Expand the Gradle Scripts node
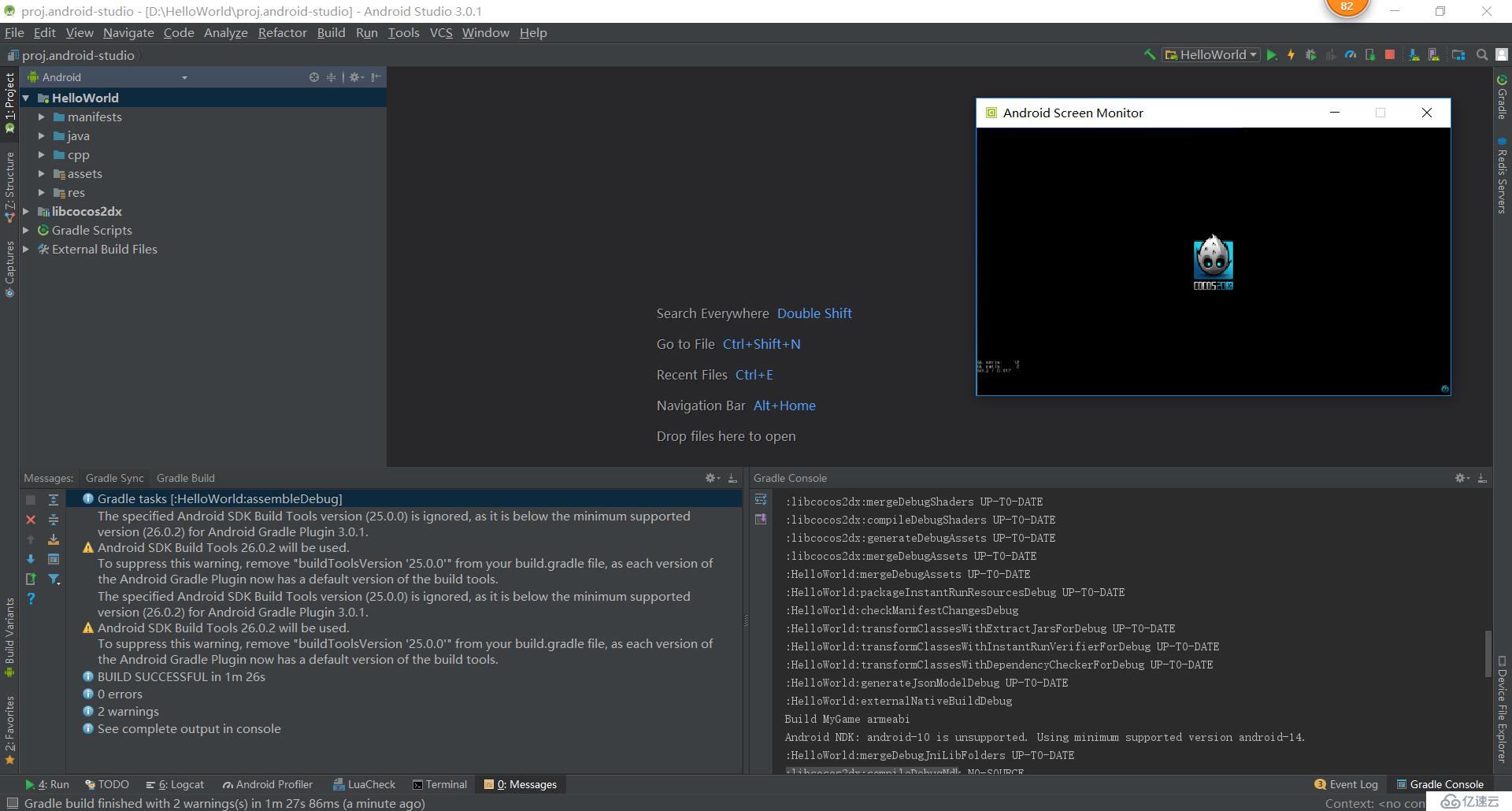Image resolution: width=1512 pixels, height=811 pixels. click(x=27, y=230)
